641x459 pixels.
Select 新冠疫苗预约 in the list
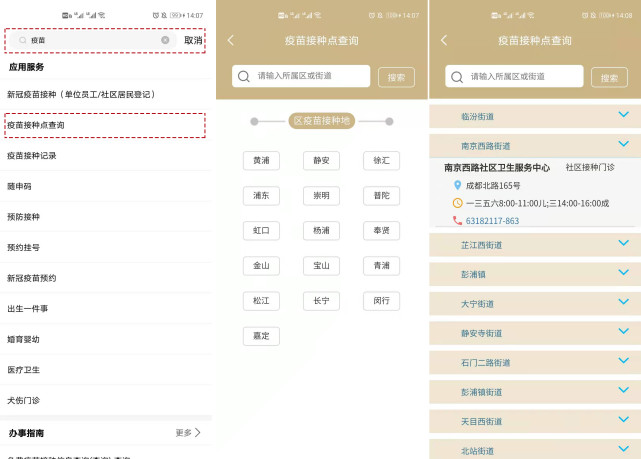click(x=32, y=278)
